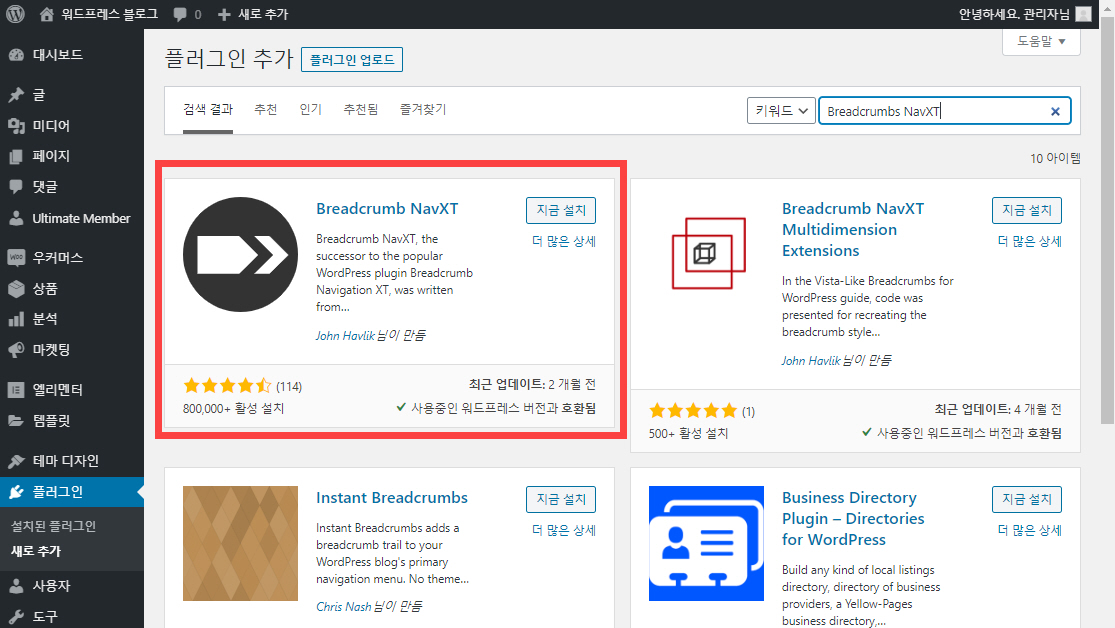Image resolution: width=1115 pixels, height=628 pixels.
Task: Expand the 도움말 help dropdown
Action: point(1041,42)
